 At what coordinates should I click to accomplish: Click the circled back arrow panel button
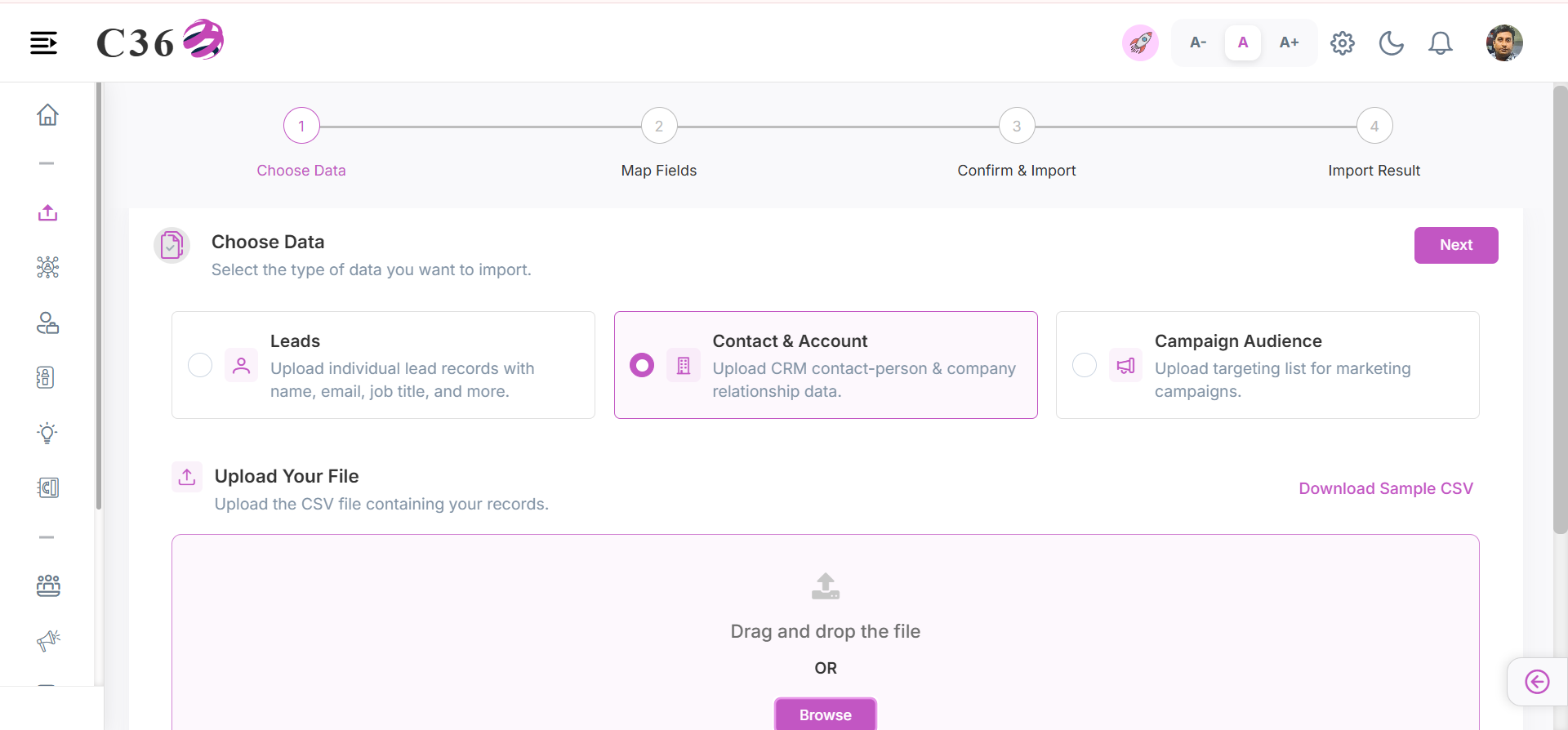1537,682
